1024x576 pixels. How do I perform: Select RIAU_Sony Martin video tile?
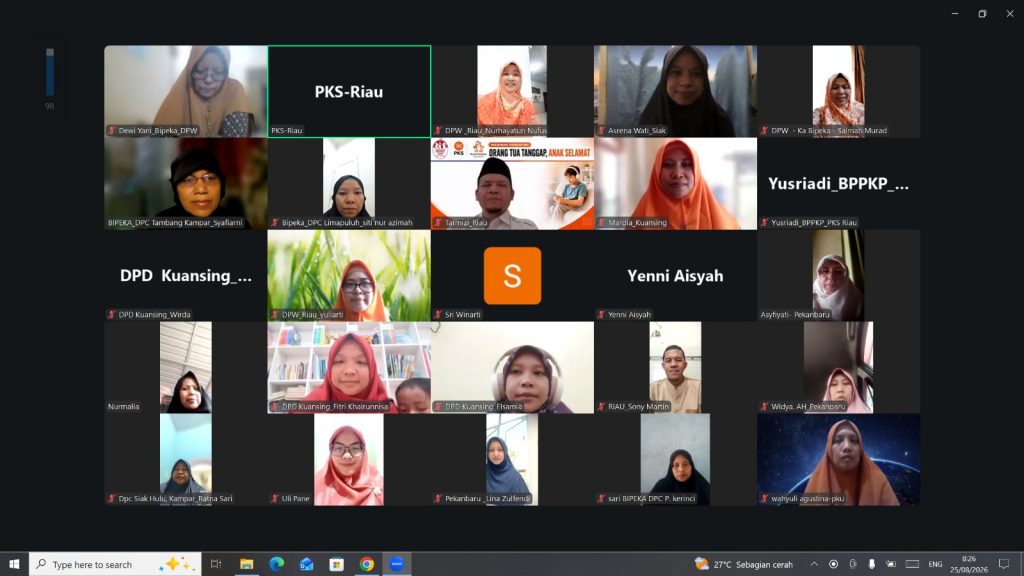point(675,368)
